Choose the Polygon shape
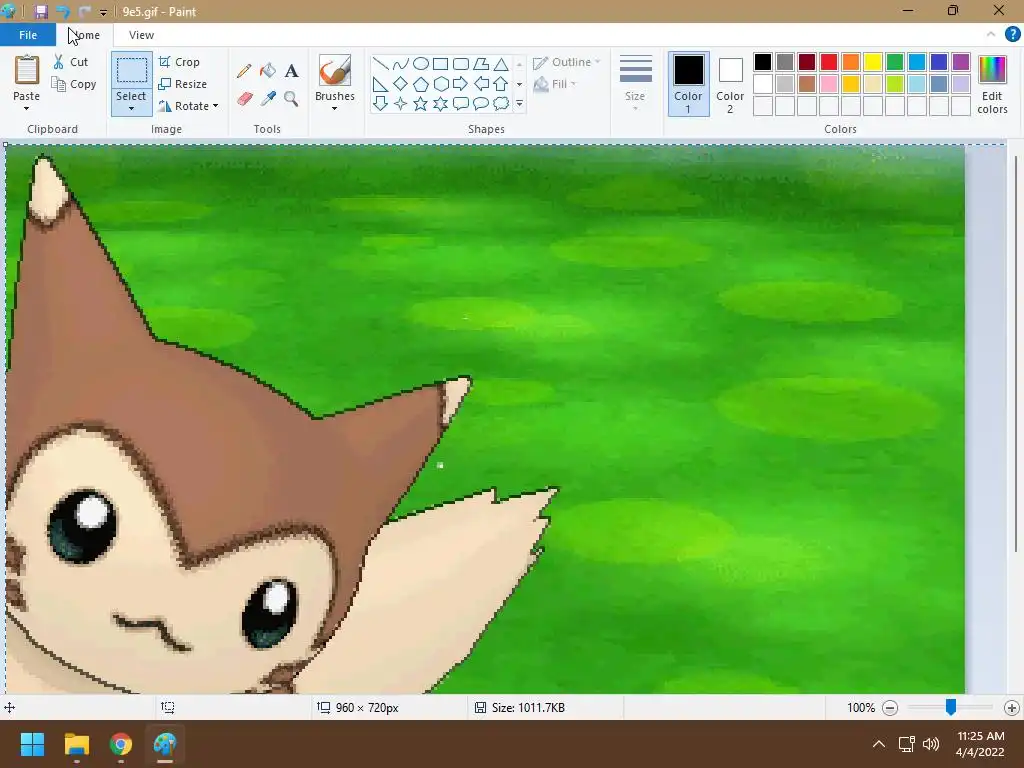 (481, 63)
